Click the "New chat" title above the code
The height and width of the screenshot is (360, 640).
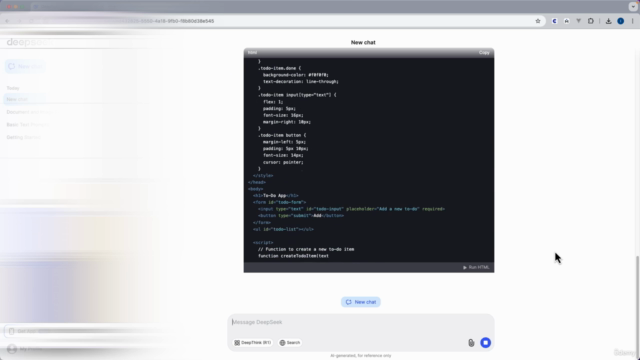(x=363, y=42)
